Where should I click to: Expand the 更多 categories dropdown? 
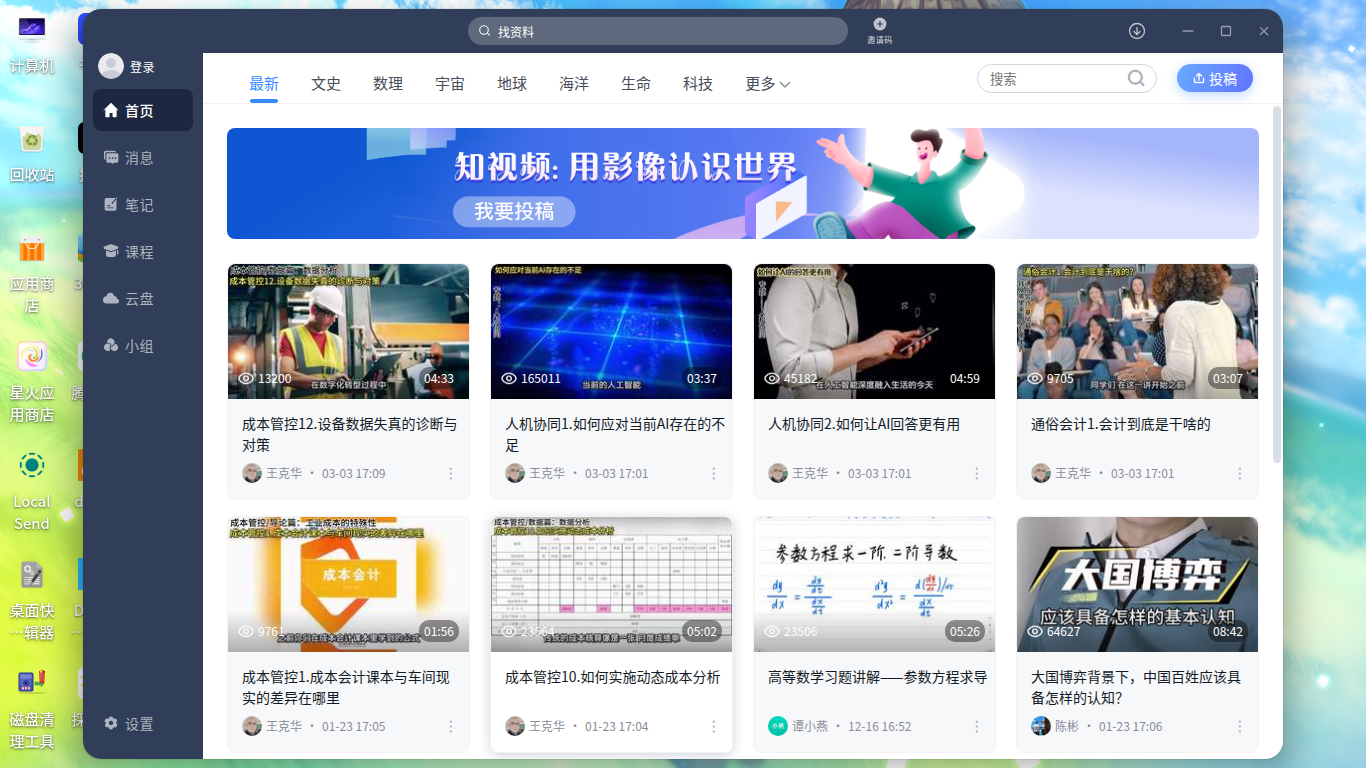tap(768, 84)
